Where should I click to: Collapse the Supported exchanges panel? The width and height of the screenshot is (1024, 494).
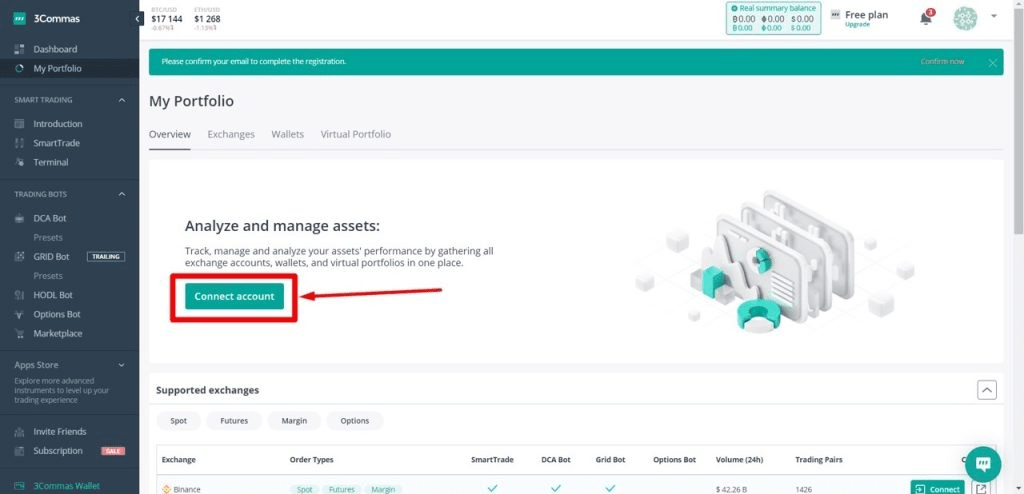point(987,390)
